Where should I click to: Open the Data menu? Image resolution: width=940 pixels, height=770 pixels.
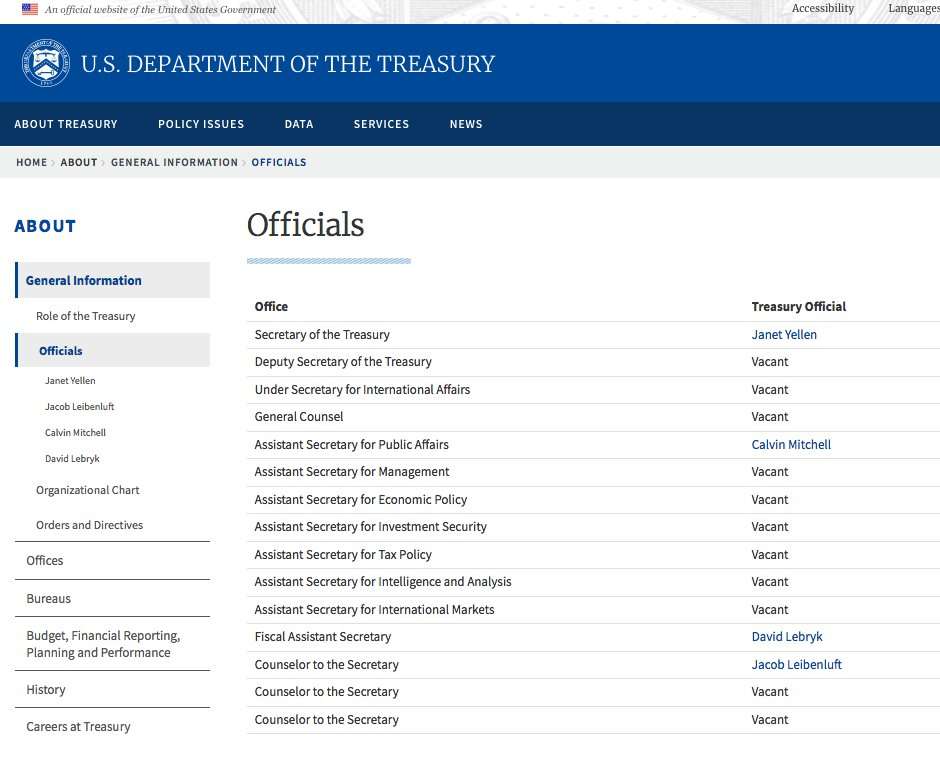pos(299,124)
